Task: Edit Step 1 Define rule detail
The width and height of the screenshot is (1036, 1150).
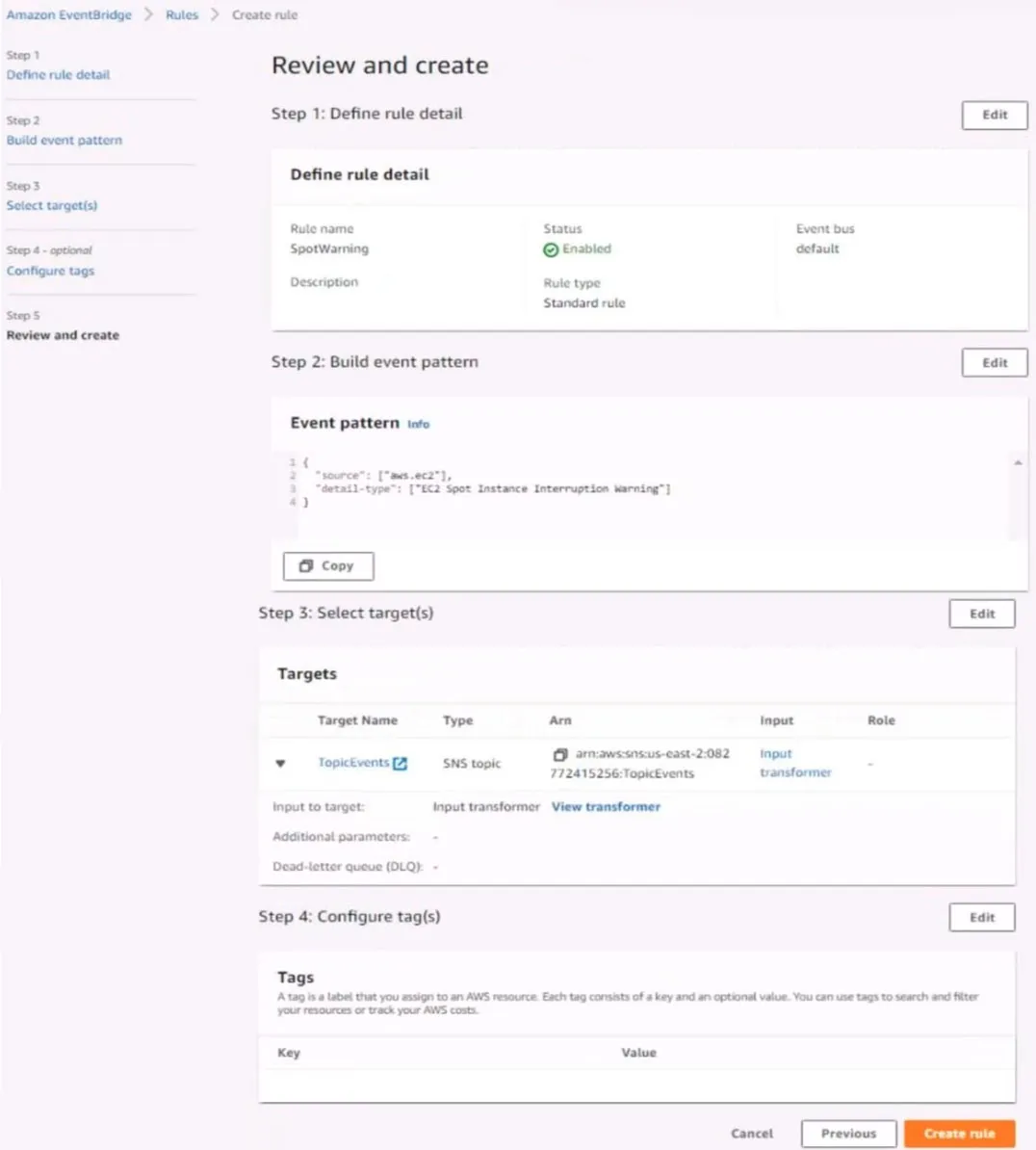Action: 995,116
